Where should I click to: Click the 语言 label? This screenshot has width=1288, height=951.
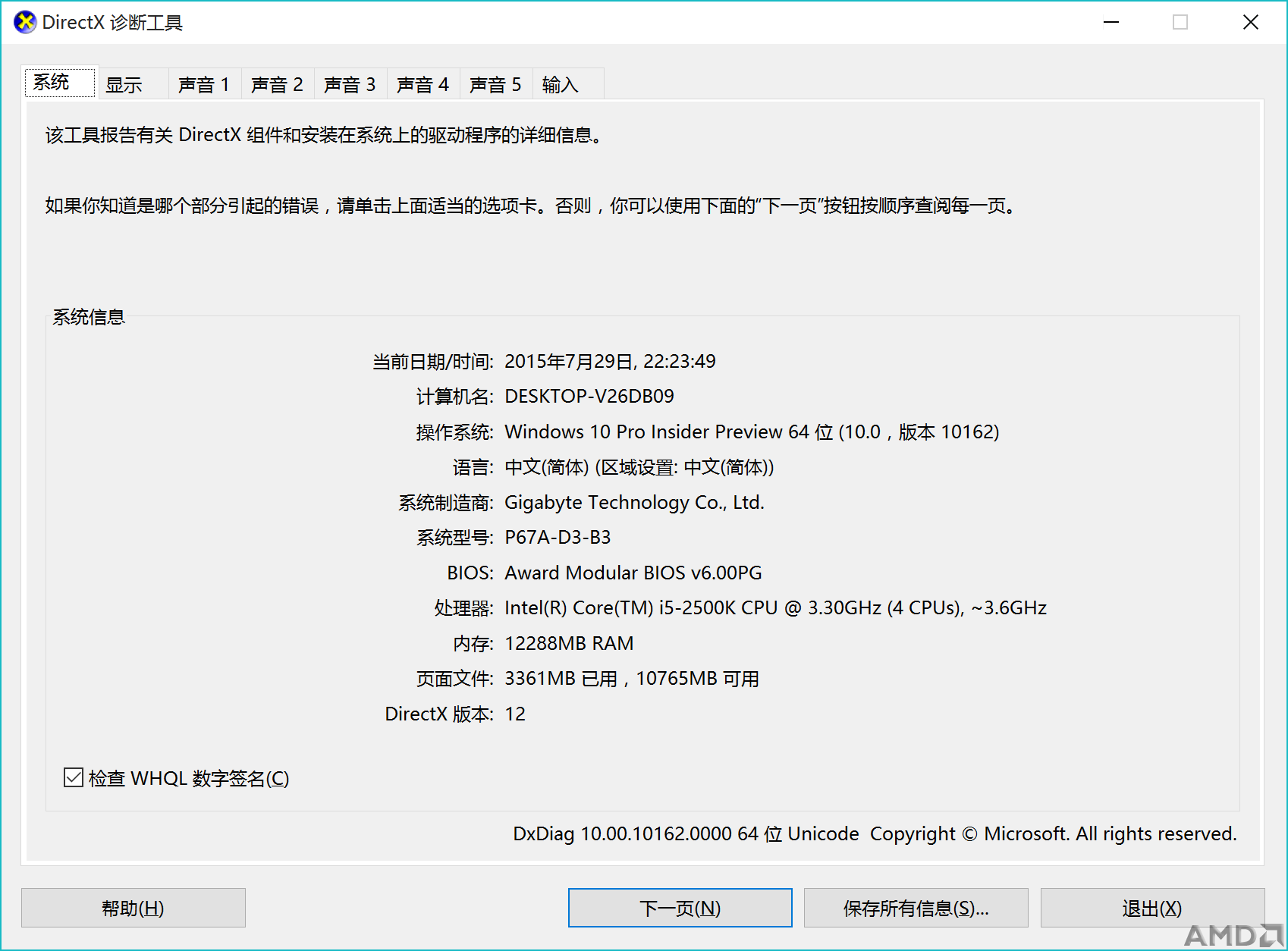coord(473,467)
